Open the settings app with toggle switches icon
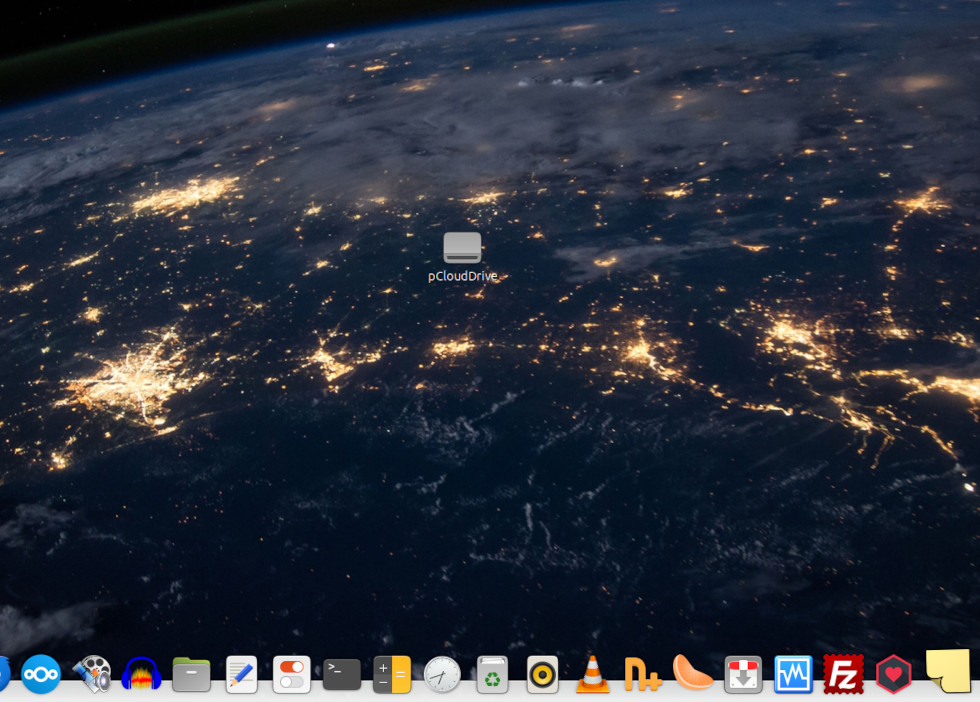The width and height of the screenshot is (980, 702). coord(291,675)
